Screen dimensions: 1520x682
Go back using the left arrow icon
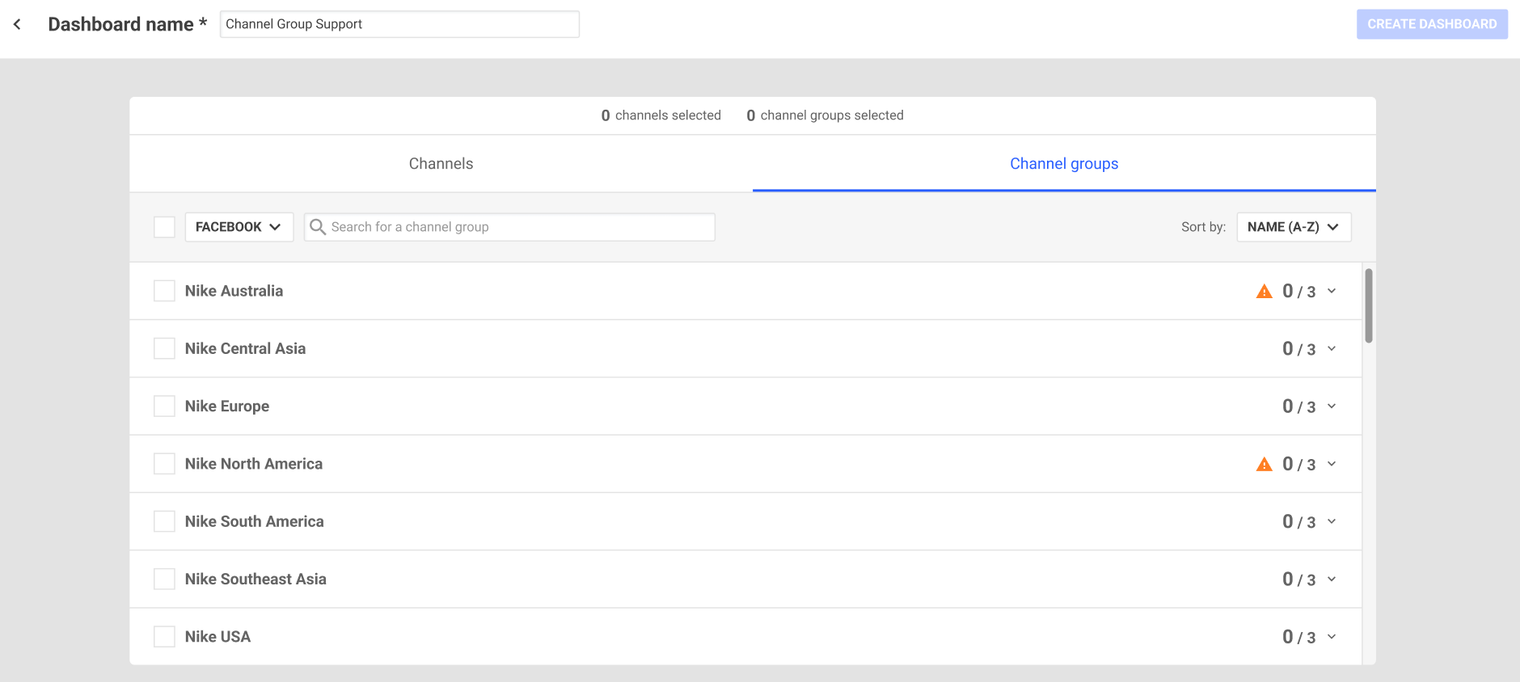coord(17,24)
